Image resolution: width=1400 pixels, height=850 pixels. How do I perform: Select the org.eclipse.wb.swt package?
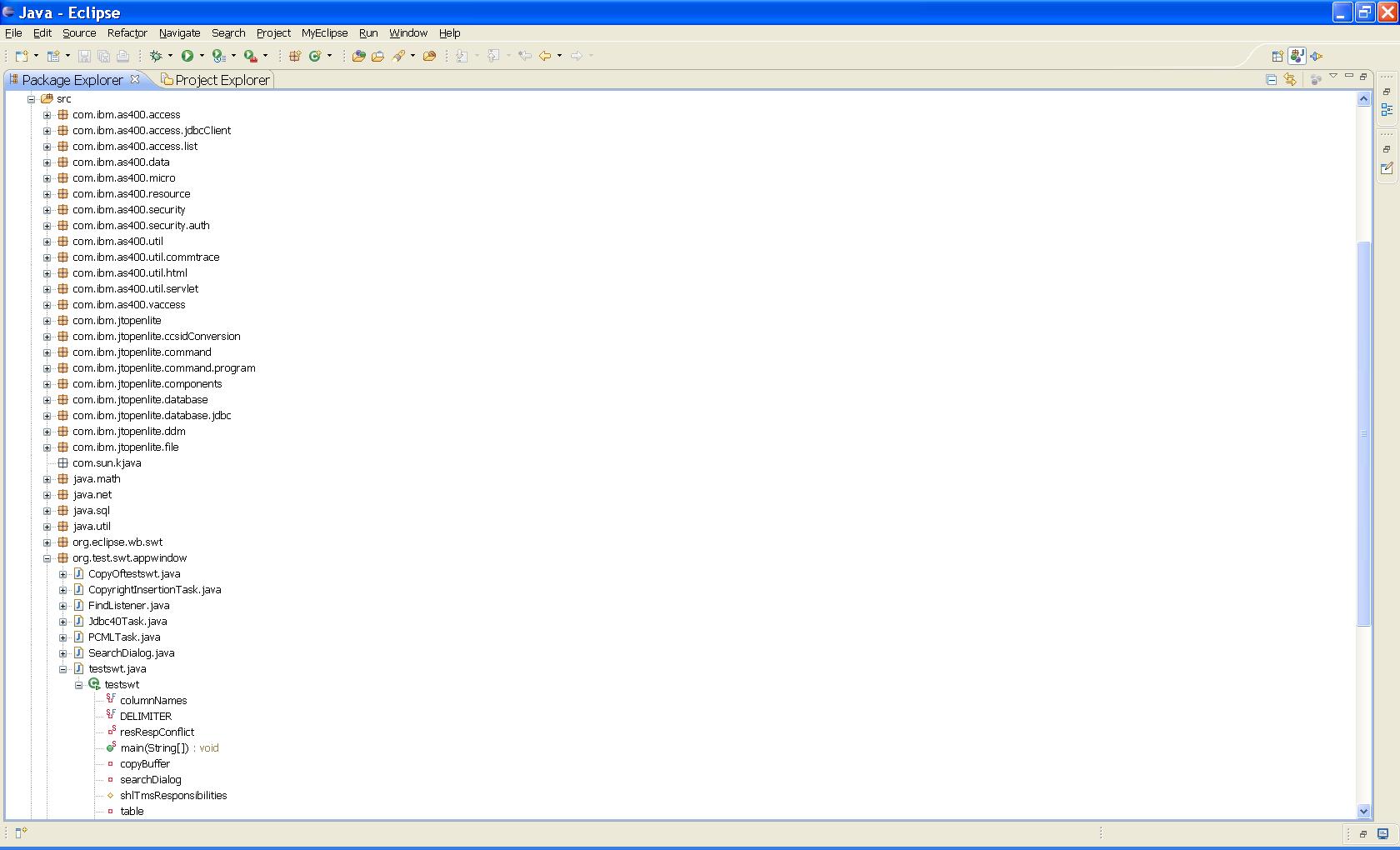117,542
